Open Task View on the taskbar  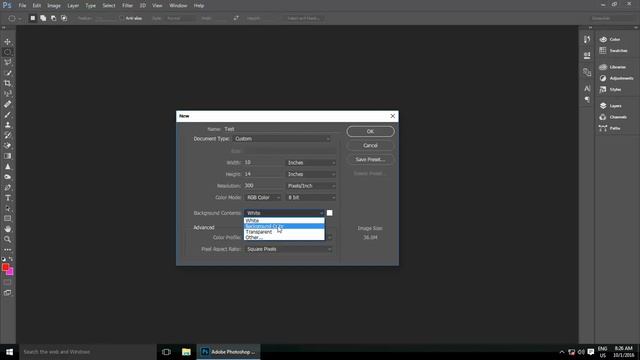coord(166,352)
